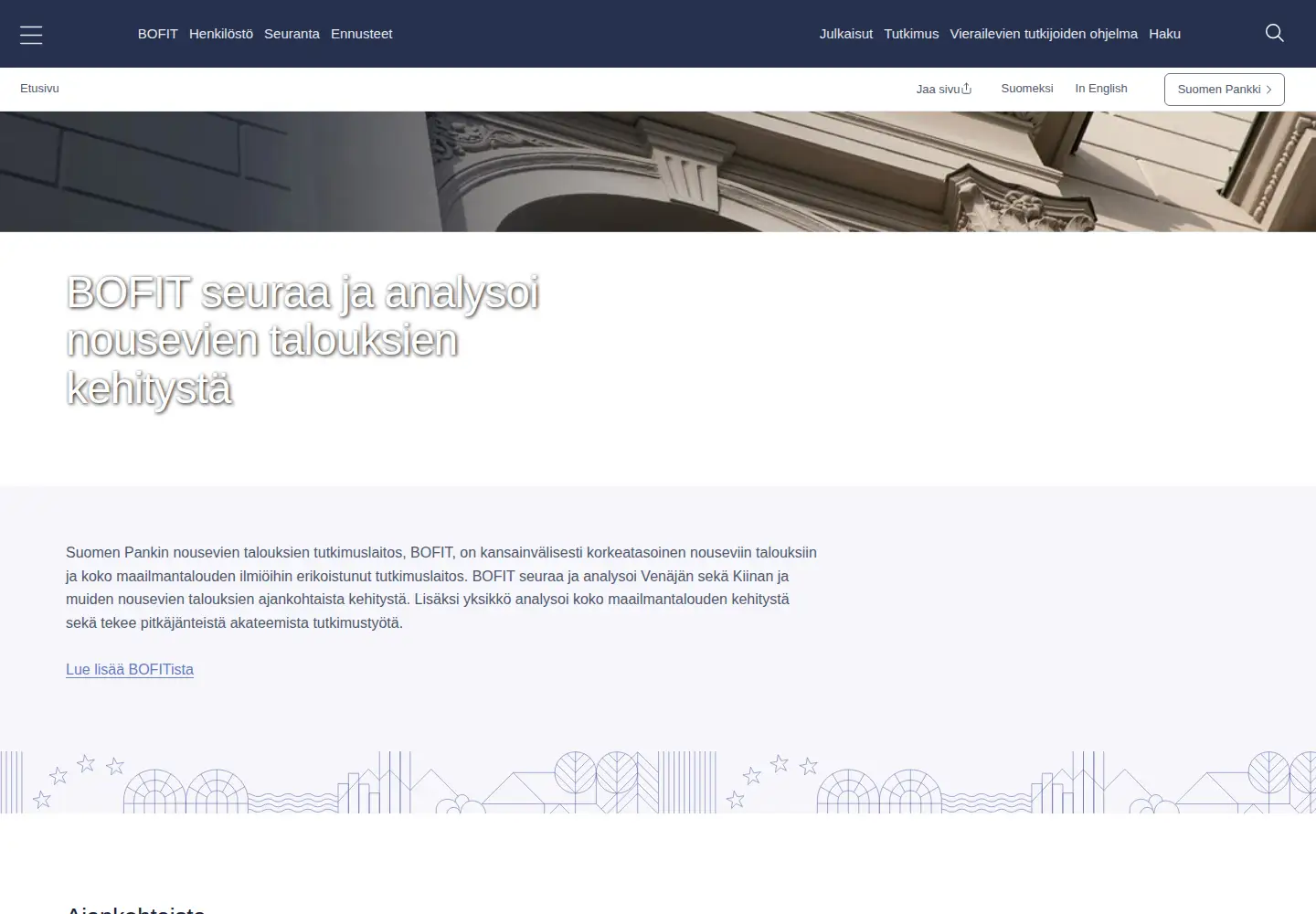Switch language to In English
1316x914 pixels.
tap(1101, 89)
